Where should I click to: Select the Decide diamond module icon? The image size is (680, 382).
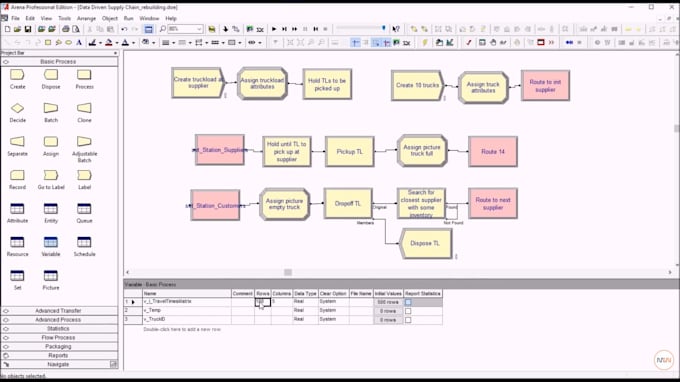click(x=17, y=108)
